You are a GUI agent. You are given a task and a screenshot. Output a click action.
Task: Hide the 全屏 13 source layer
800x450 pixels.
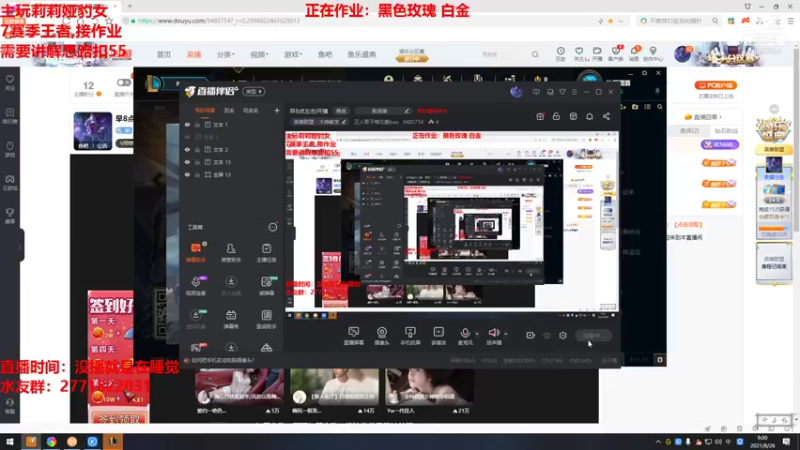point(187,174)
